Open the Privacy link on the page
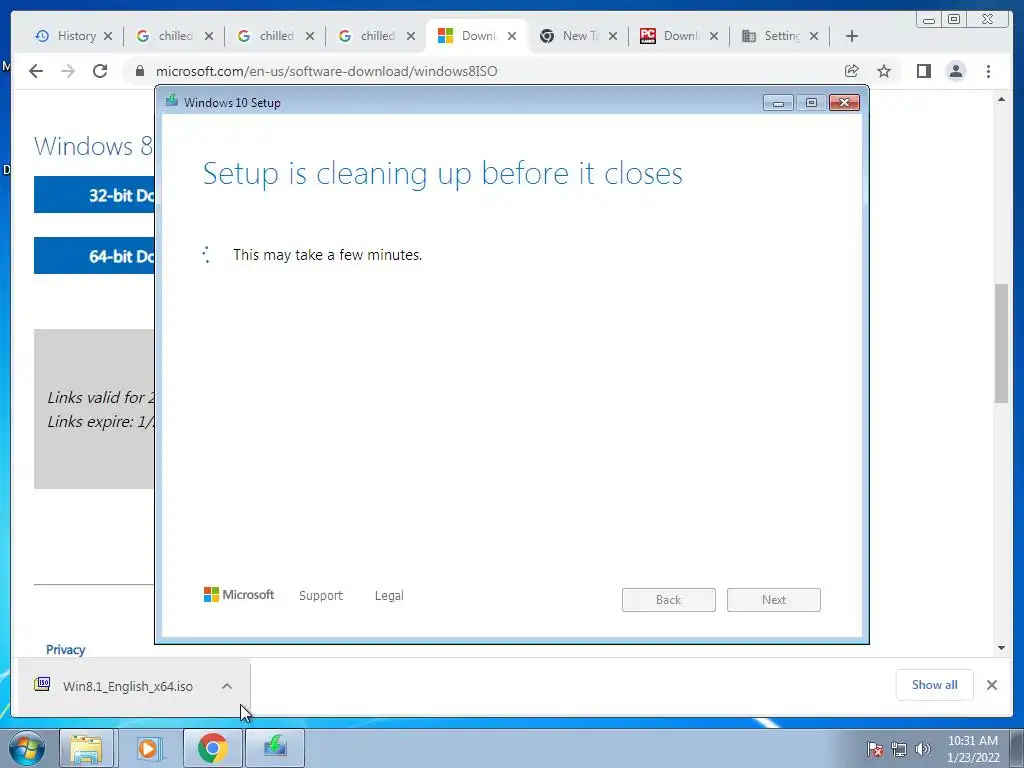The width and height of the screenshot is (1024, 768). tap(65, 650)
